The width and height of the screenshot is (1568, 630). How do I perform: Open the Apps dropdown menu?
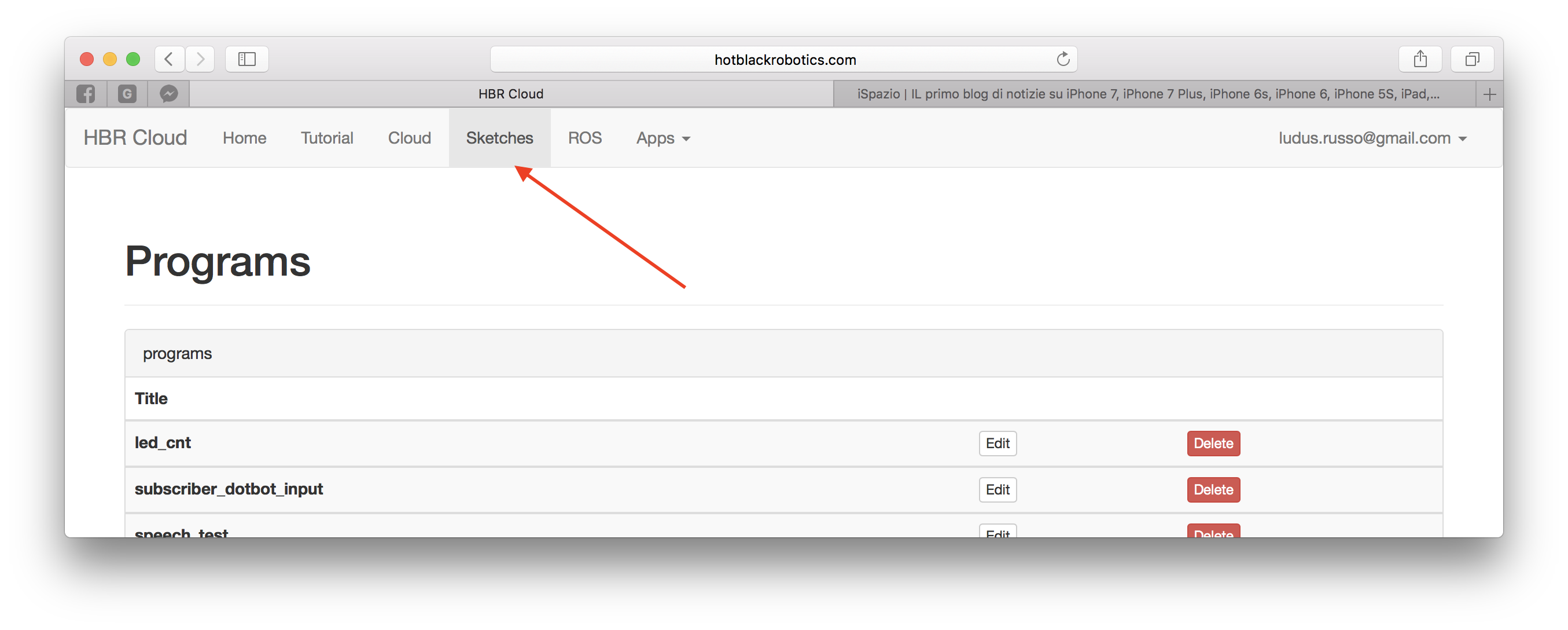click(660, 138)
